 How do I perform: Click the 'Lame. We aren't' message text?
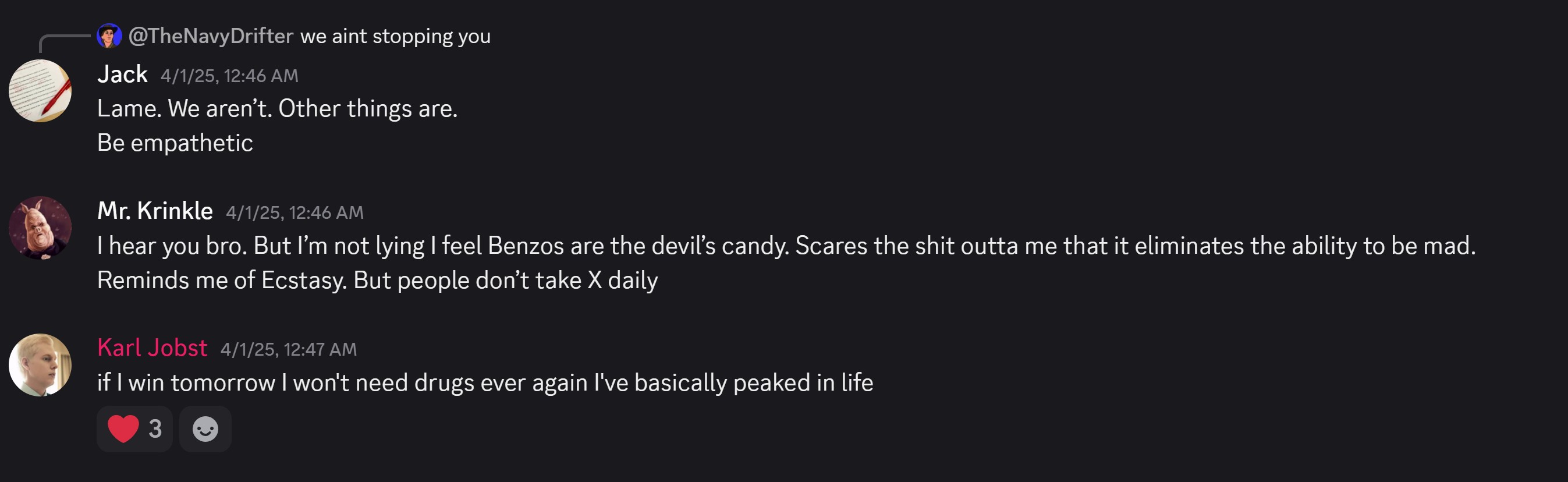click(278, 109)
